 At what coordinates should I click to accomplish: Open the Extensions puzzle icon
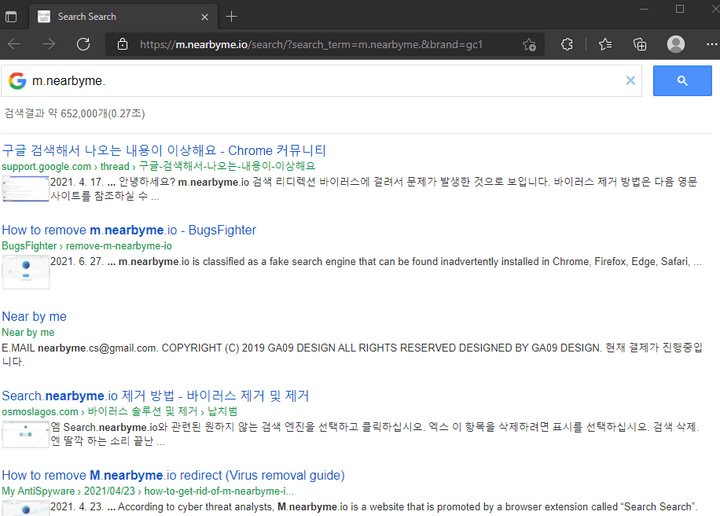(567, 45)
